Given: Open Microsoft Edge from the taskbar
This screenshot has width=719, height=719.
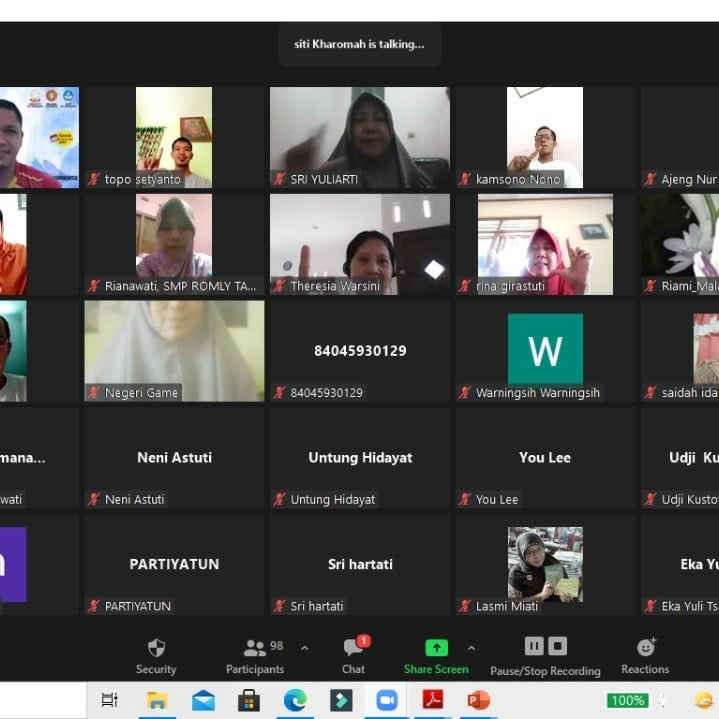Looking at the screenshot, I should (295, 700).
